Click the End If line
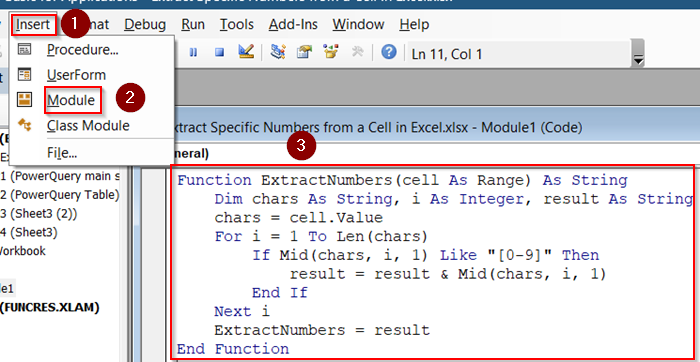The width and height of the screenshot is (700, 362). 280,293
